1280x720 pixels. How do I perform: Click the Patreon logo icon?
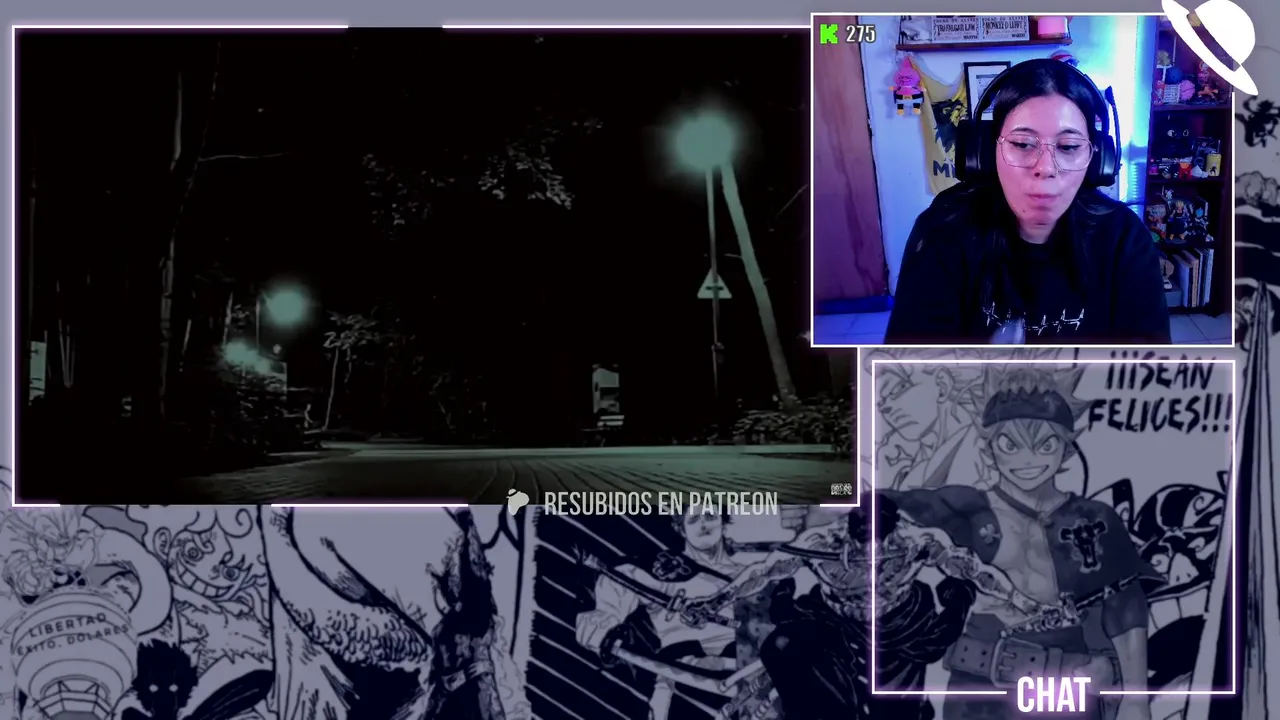(517, 502)
